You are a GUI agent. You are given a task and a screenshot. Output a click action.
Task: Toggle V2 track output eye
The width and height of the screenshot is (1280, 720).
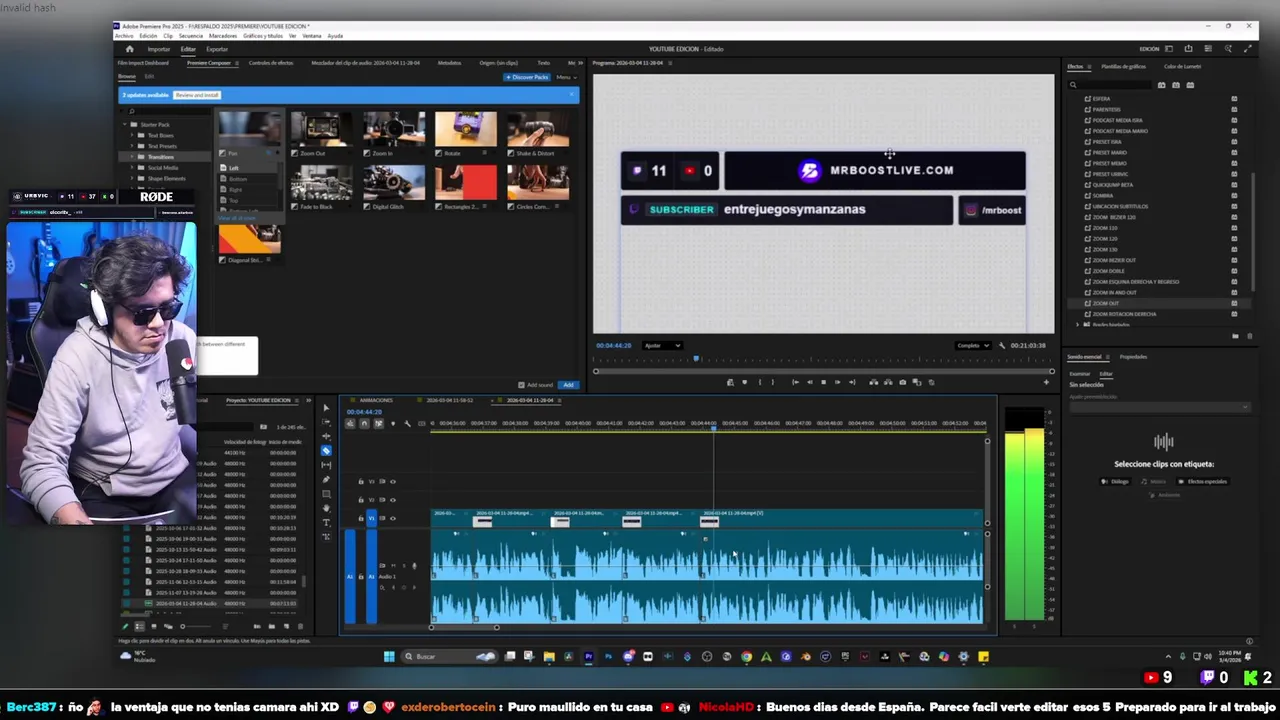(392, 499)
